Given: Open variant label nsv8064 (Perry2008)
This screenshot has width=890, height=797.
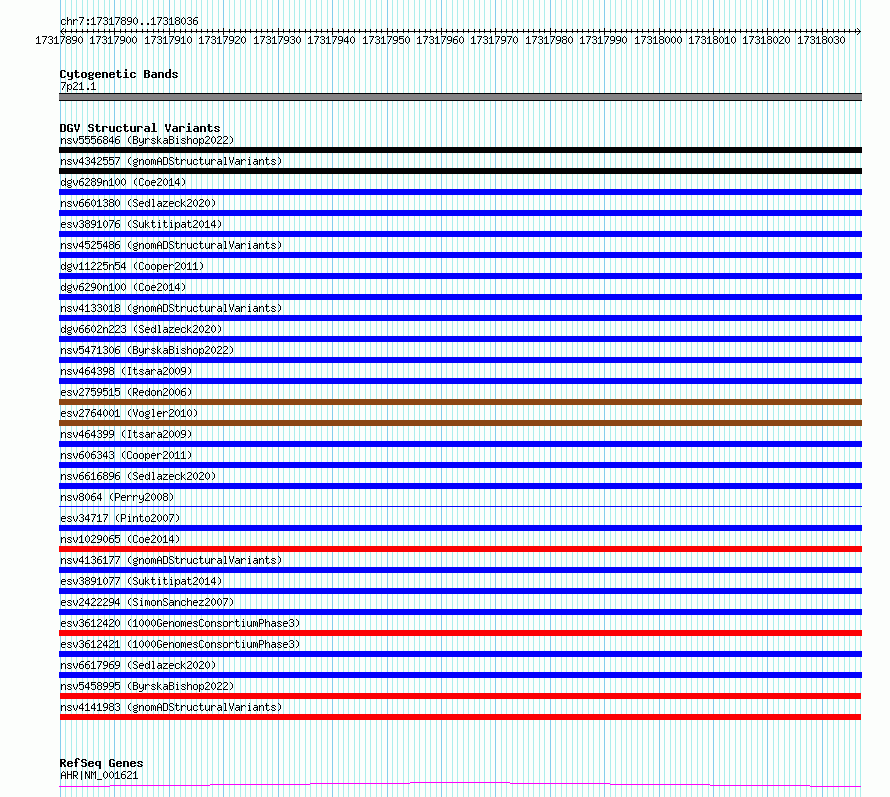Looking at the screenshot, I should point(117,497).
